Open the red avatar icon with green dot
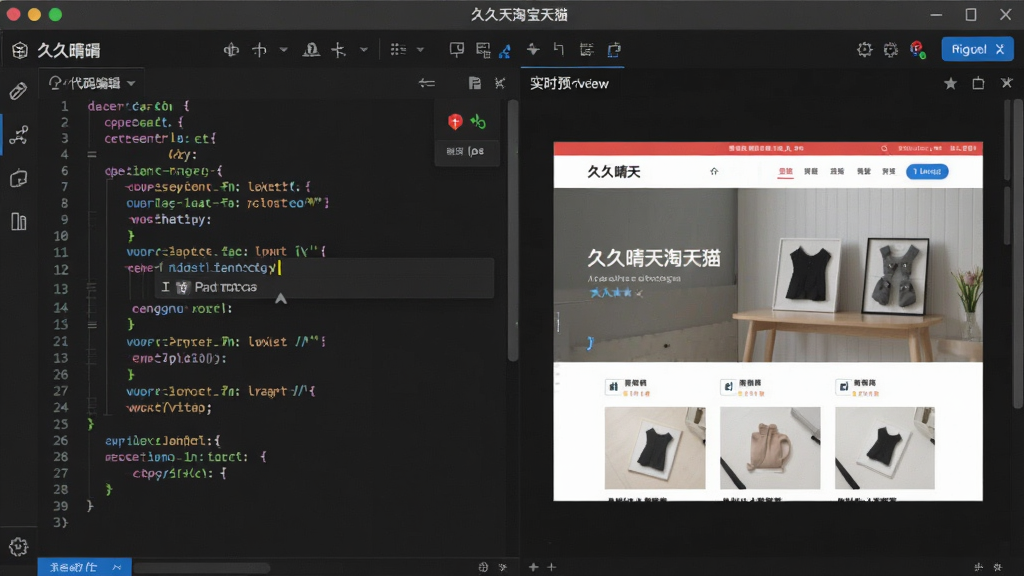This screenshot has height=576, width=1024. point(918,50)
